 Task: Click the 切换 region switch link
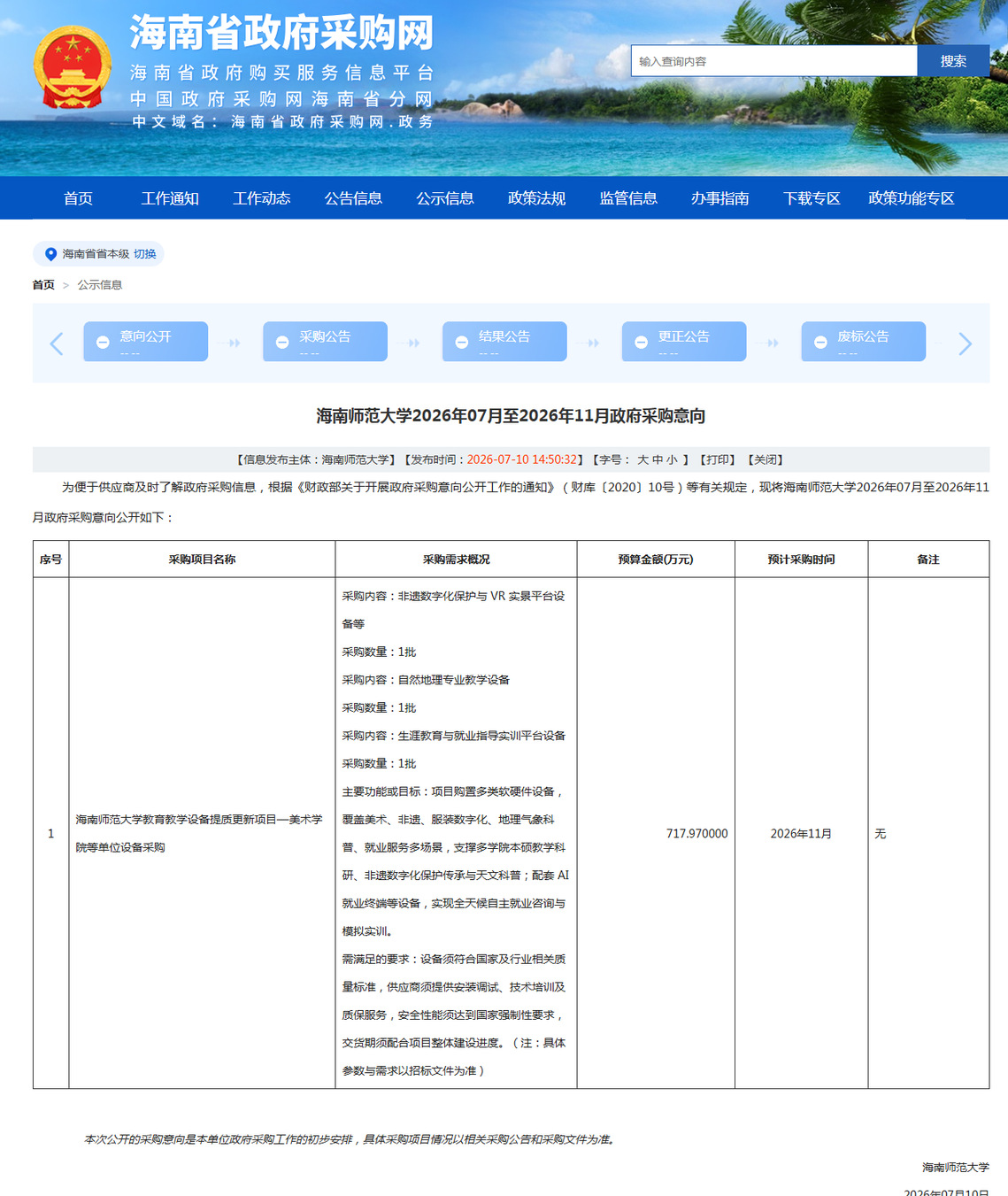pyautogui.click(x=145, y=254)
